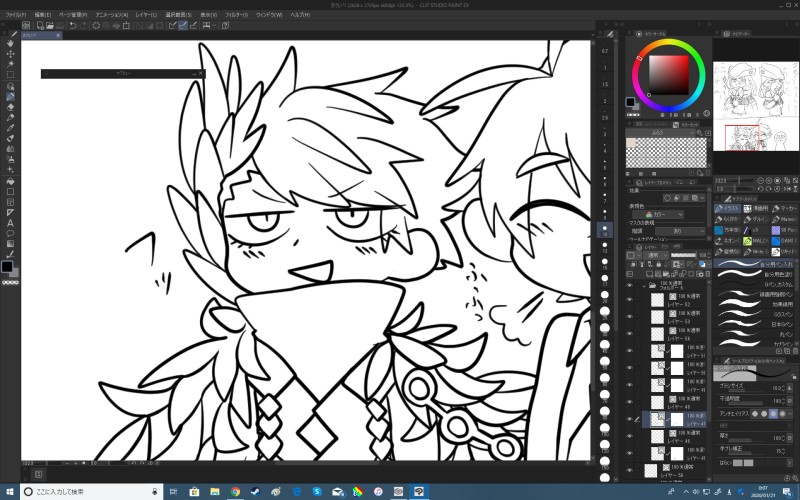Toggle visibility of the selected layer 47
Viewport: 800px width, 500px height.
click(x=630, y=419)
